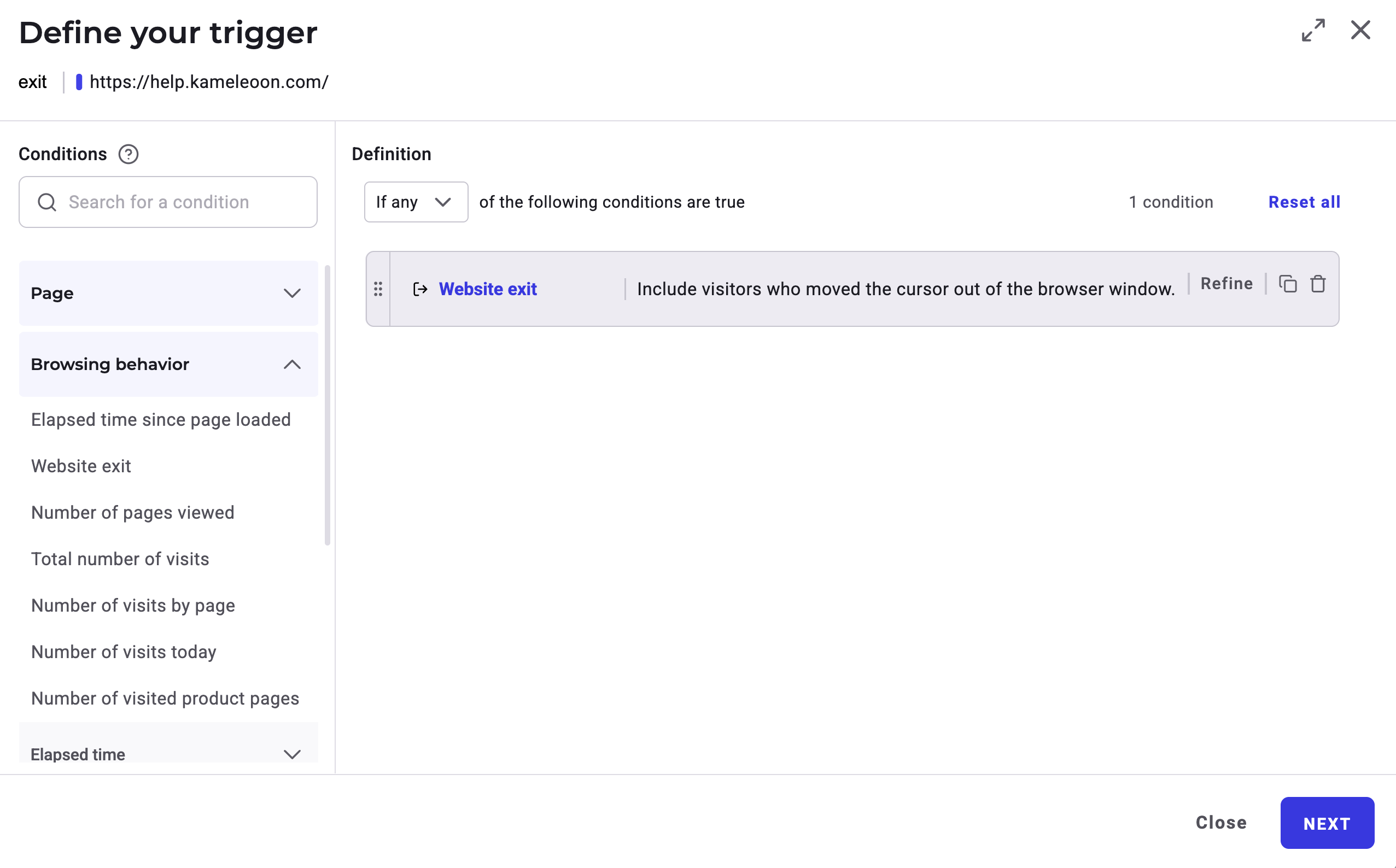Select Elapsed time since page loaded condition
1396x868 pixels.
click(161, 420)
